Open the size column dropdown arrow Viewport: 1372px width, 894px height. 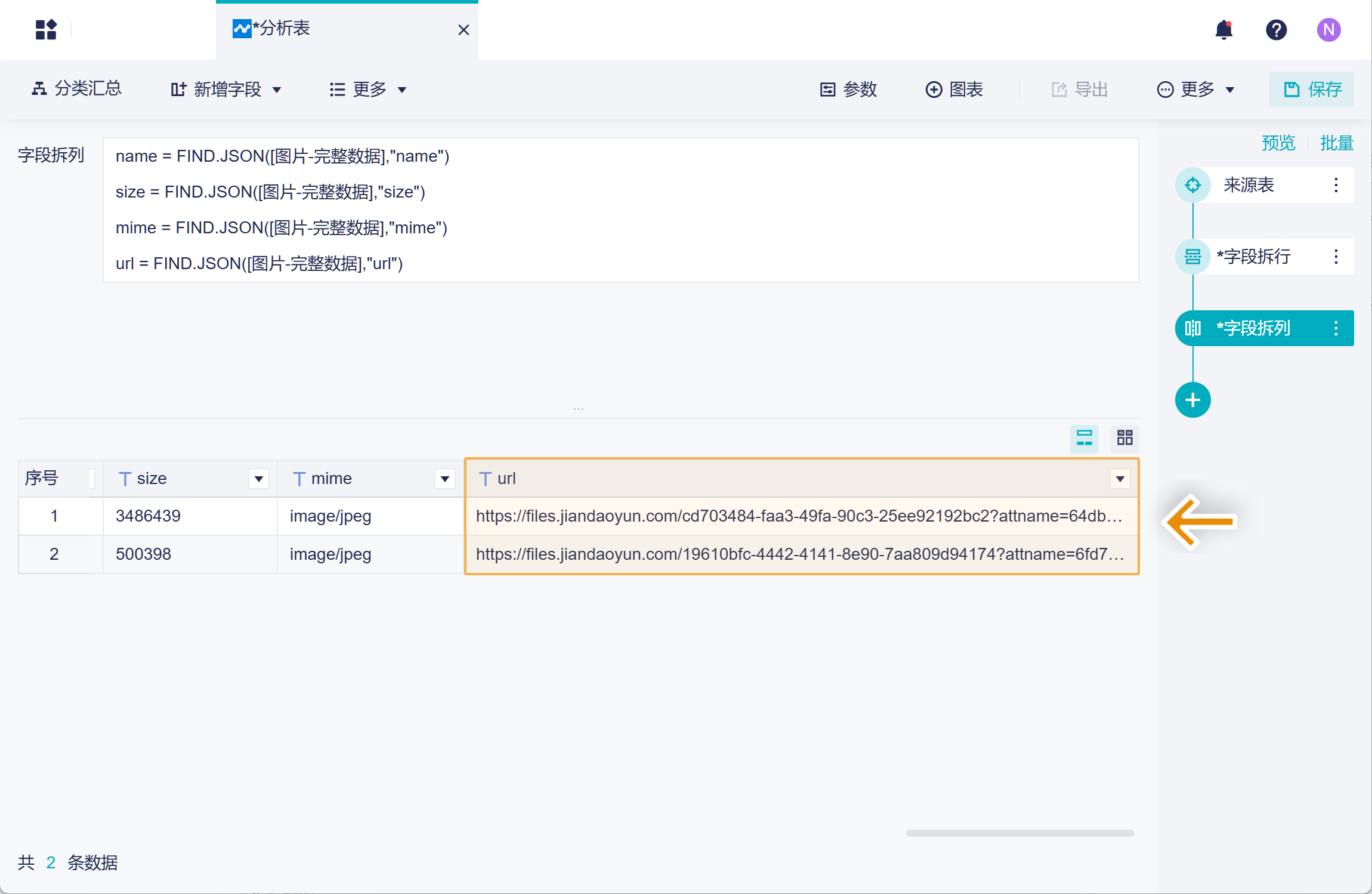tap(258, 479)
